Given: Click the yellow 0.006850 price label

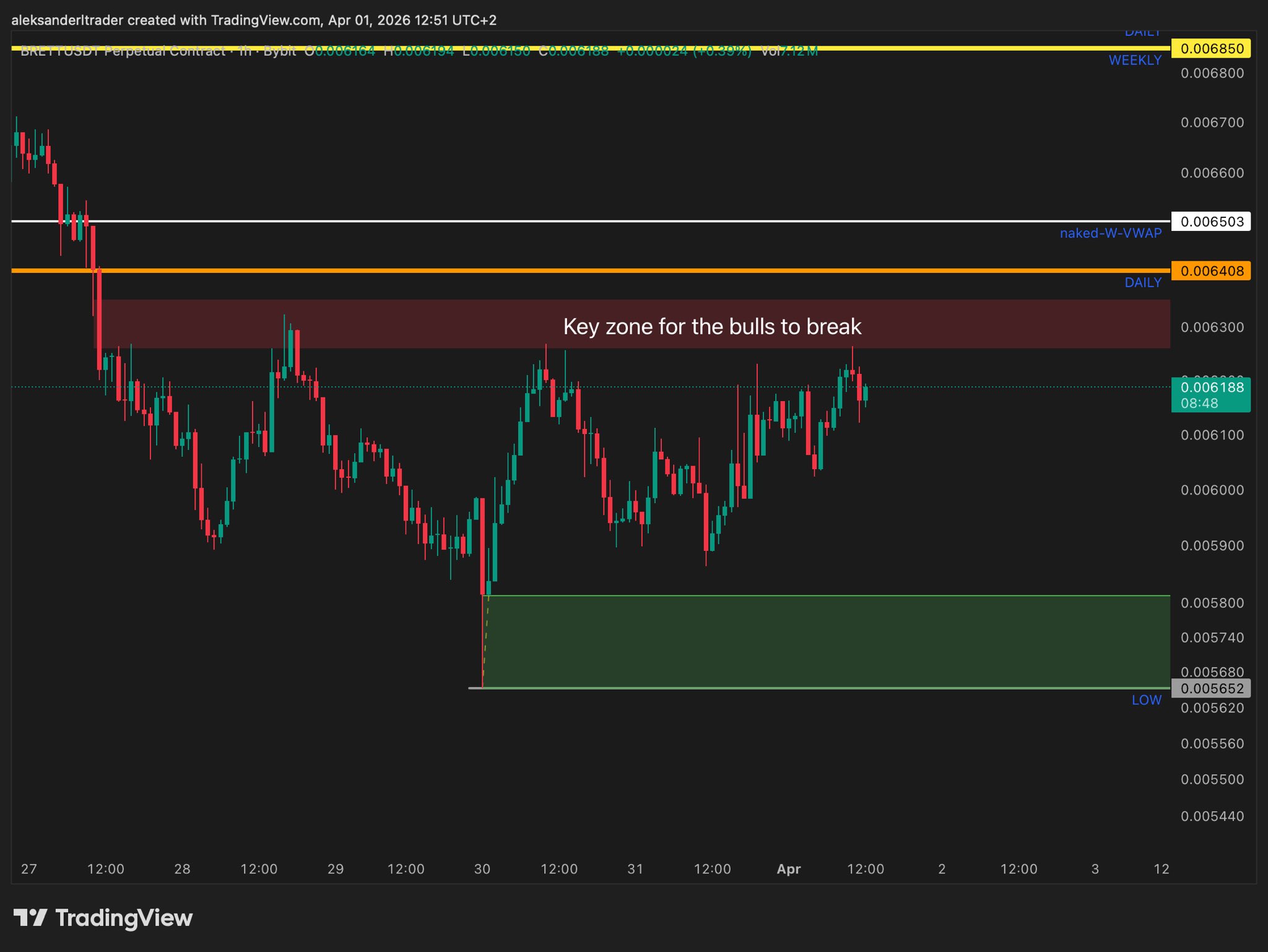Looking at the screenshot, I should tap(1210, 49).
